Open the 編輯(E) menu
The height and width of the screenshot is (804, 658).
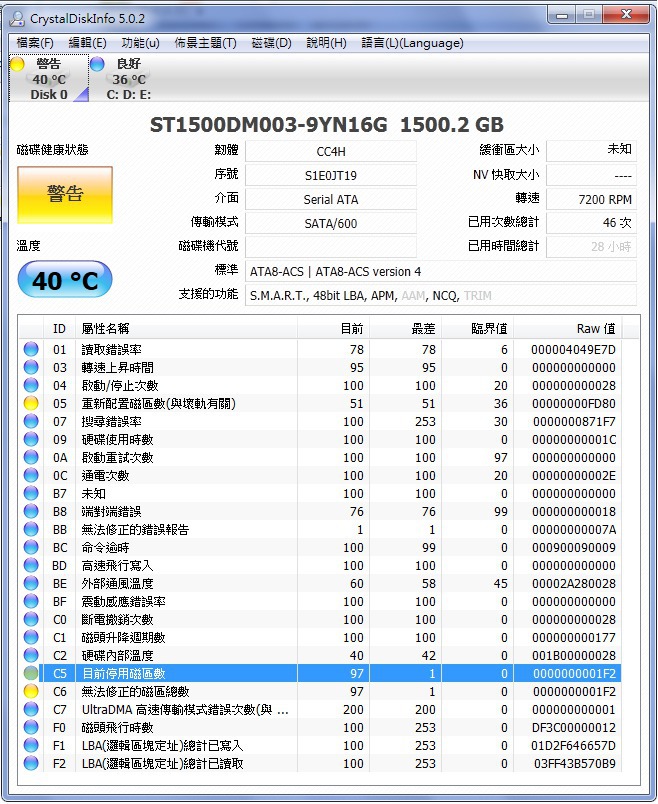click(x=88, y=43)
